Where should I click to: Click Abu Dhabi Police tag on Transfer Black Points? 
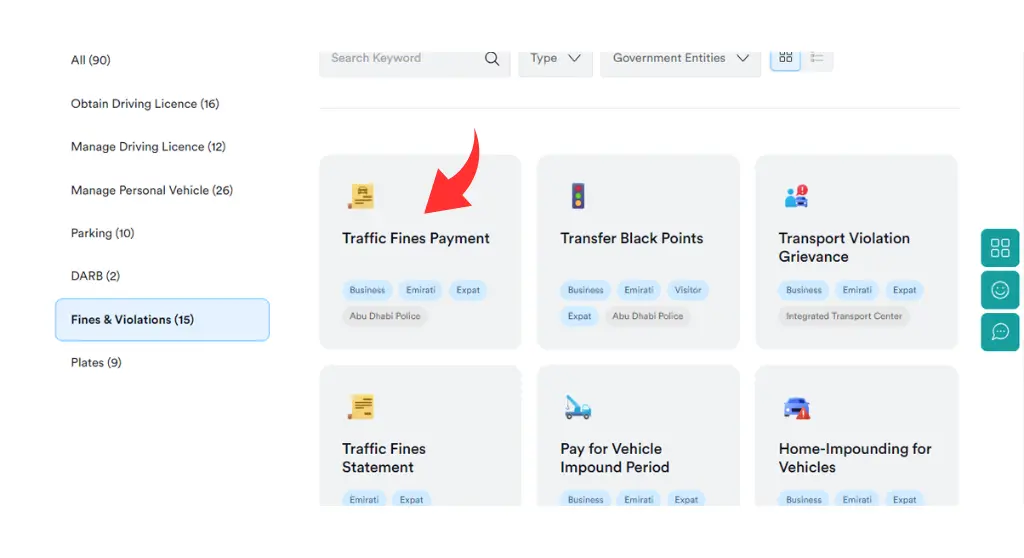pos(647,316)
